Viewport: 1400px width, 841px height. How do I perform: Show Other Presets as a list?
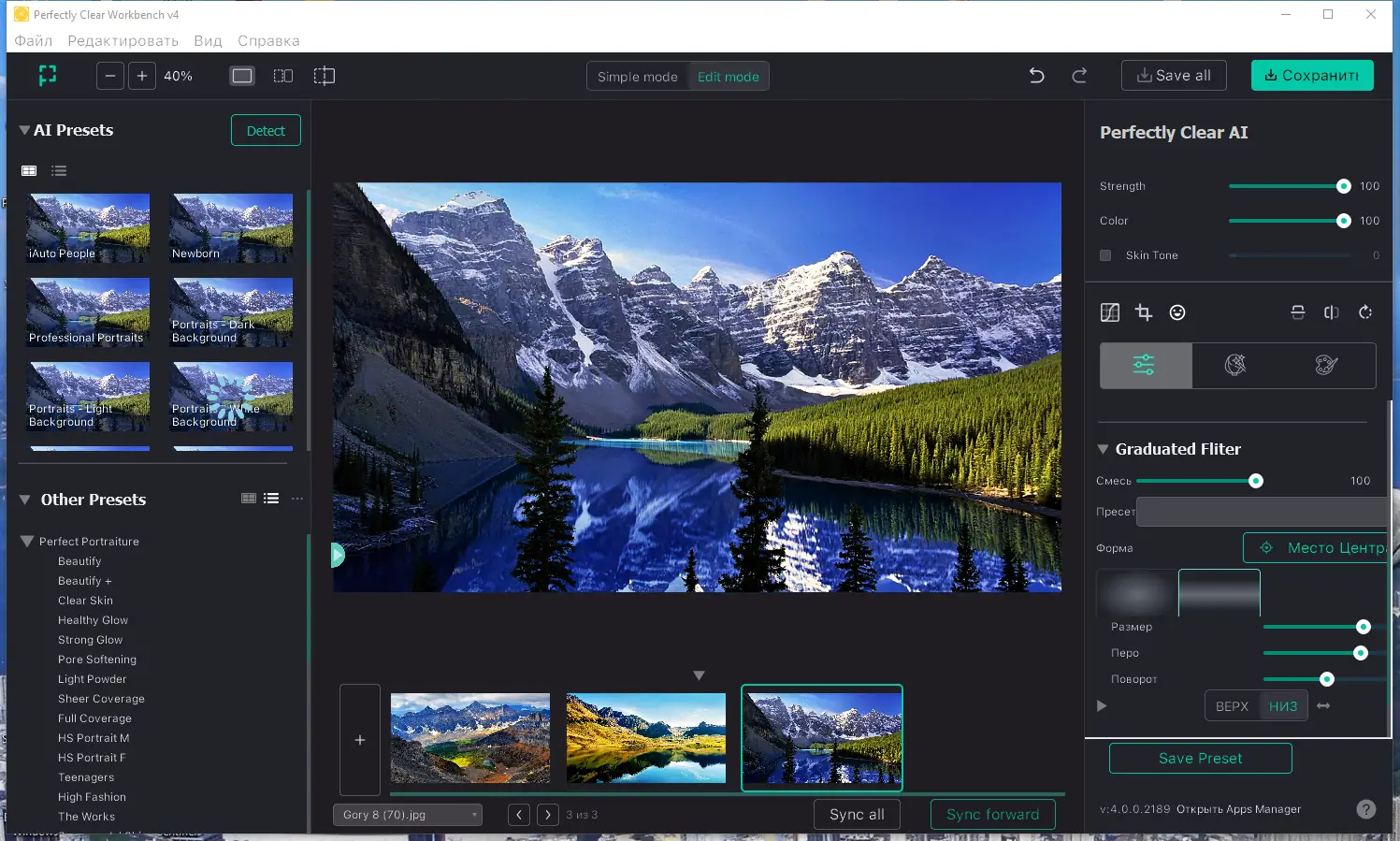pos(271,499)
